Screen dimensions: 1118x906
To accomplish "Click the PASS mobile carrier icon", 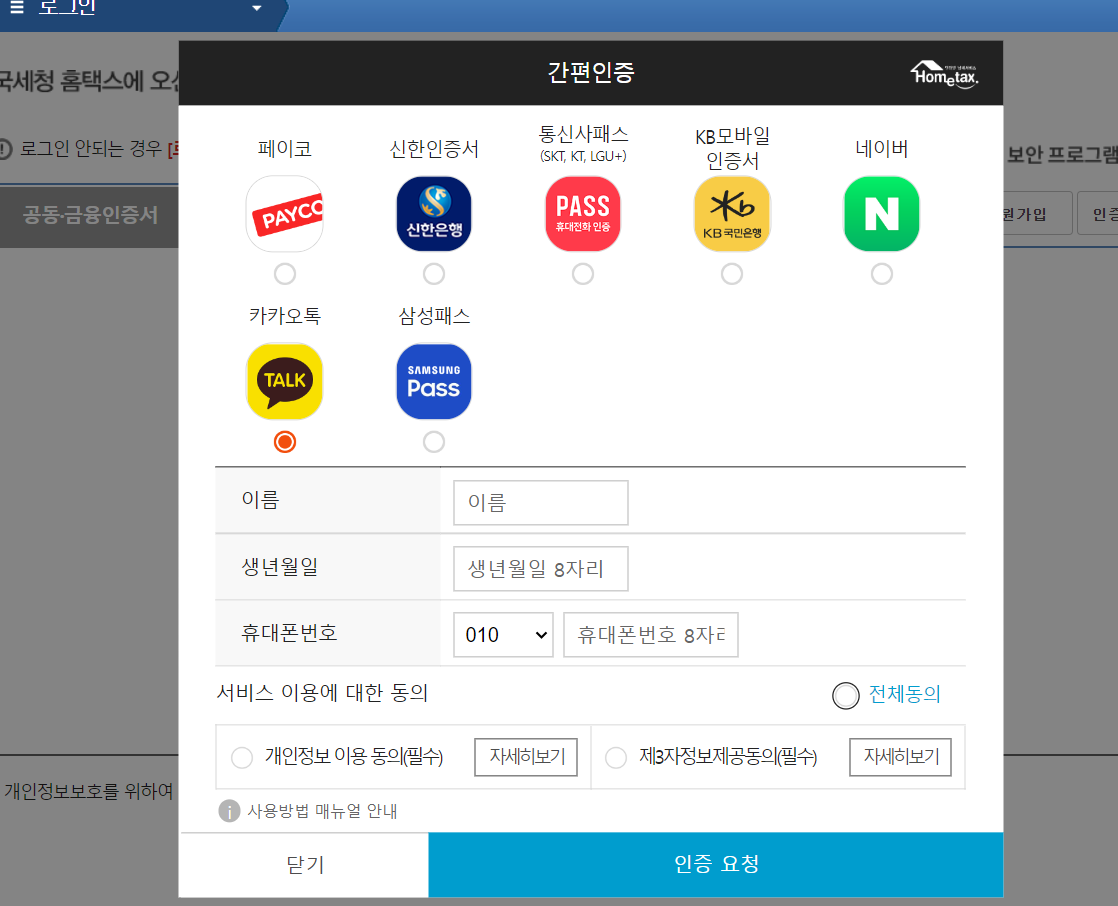I will (x=583, y=214).
